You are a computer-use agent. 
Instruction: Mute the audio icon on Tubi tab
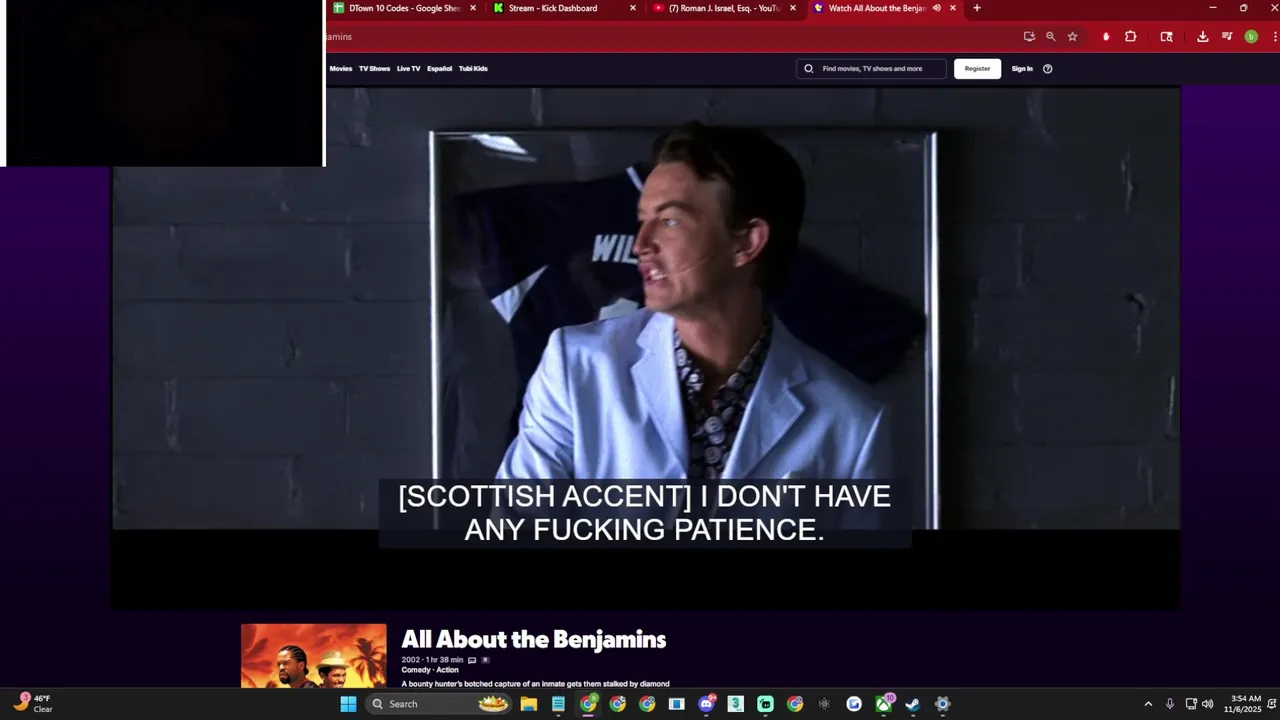(x=937, y=8)
